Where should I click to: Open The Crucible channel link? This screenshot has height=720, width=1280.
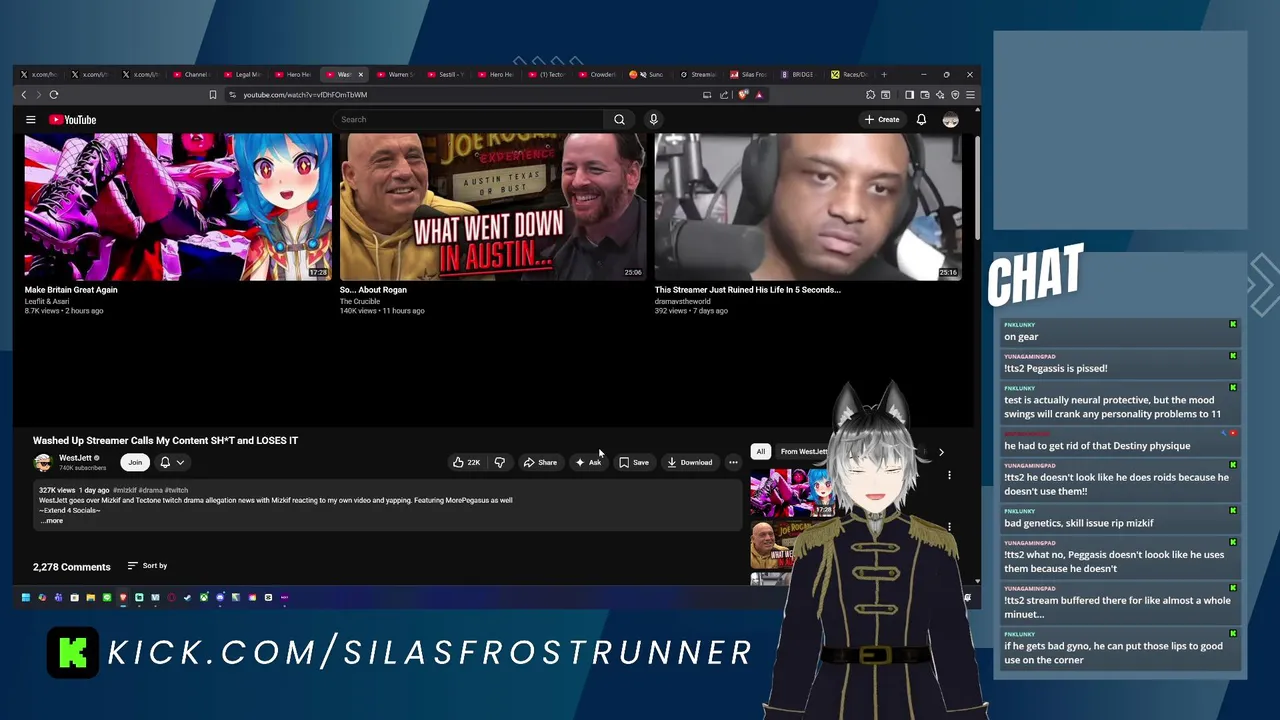(x=360, y=301)
